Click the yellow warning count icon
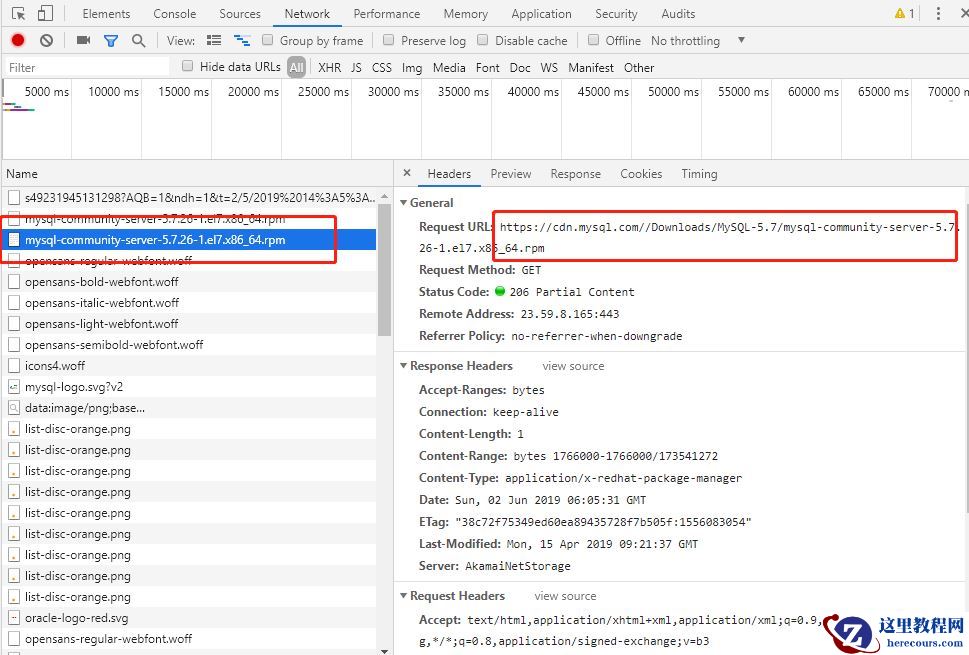The width and height of the screenshot is (969, 655). click(x=904, y=14)
